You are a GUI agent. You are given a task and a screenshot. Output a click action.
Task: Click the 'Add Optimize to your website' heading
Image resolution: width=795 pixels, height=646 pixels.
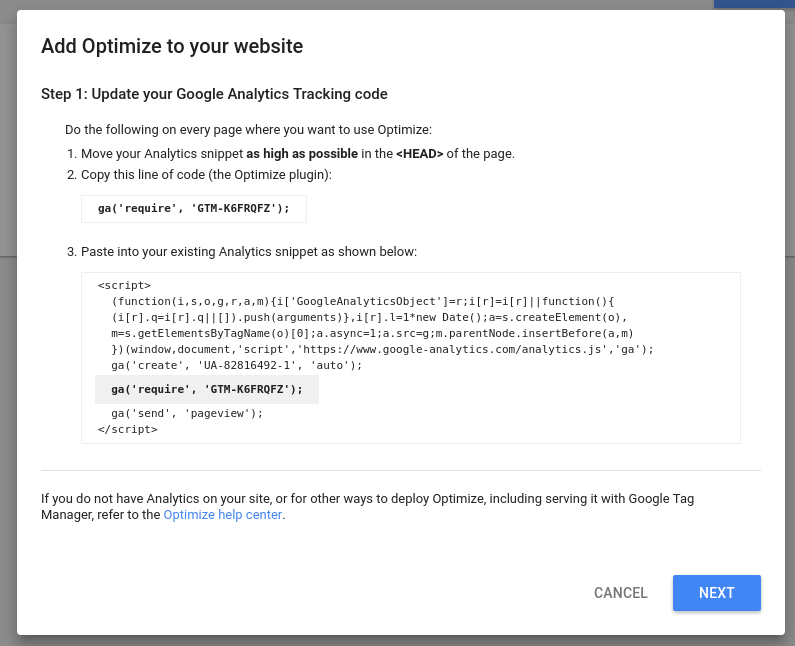click(172, 46)
